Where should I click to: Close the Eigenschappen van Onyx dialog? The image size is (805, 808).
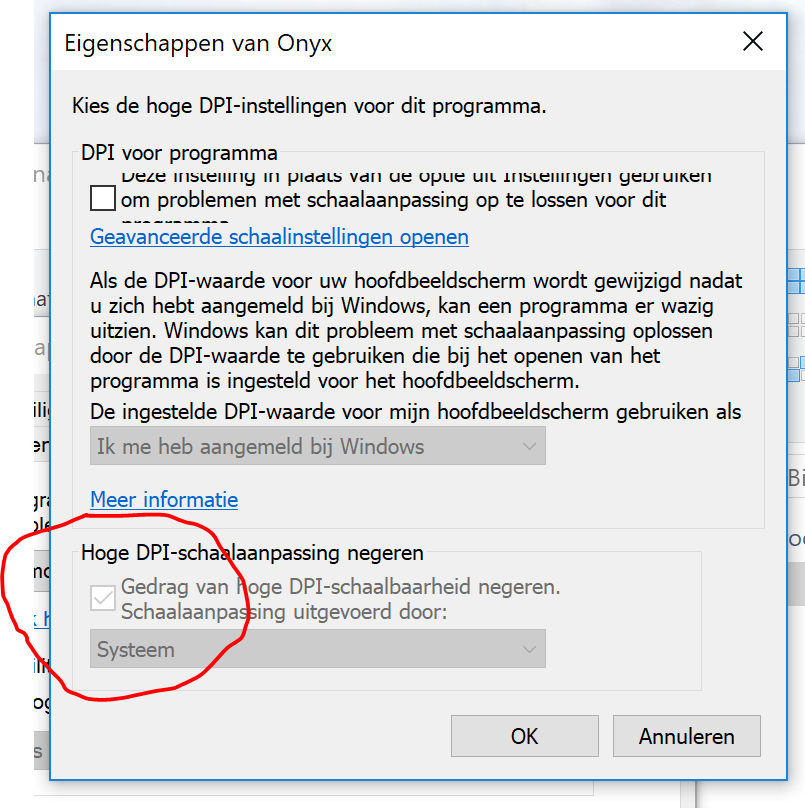752,41
